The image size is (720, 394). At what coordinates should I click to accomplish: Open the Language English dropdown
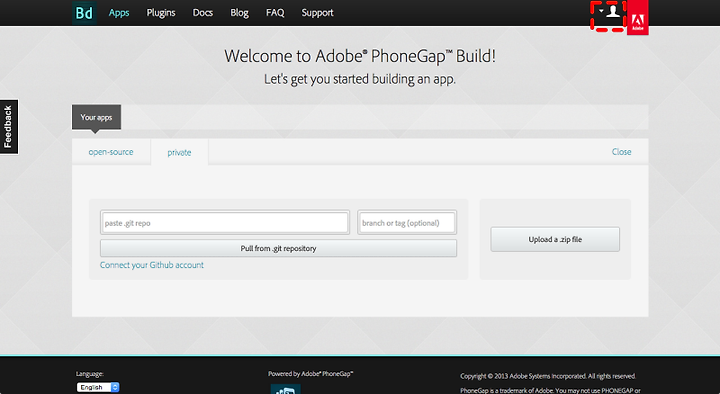pyautogui.click(x=98, y=387)
